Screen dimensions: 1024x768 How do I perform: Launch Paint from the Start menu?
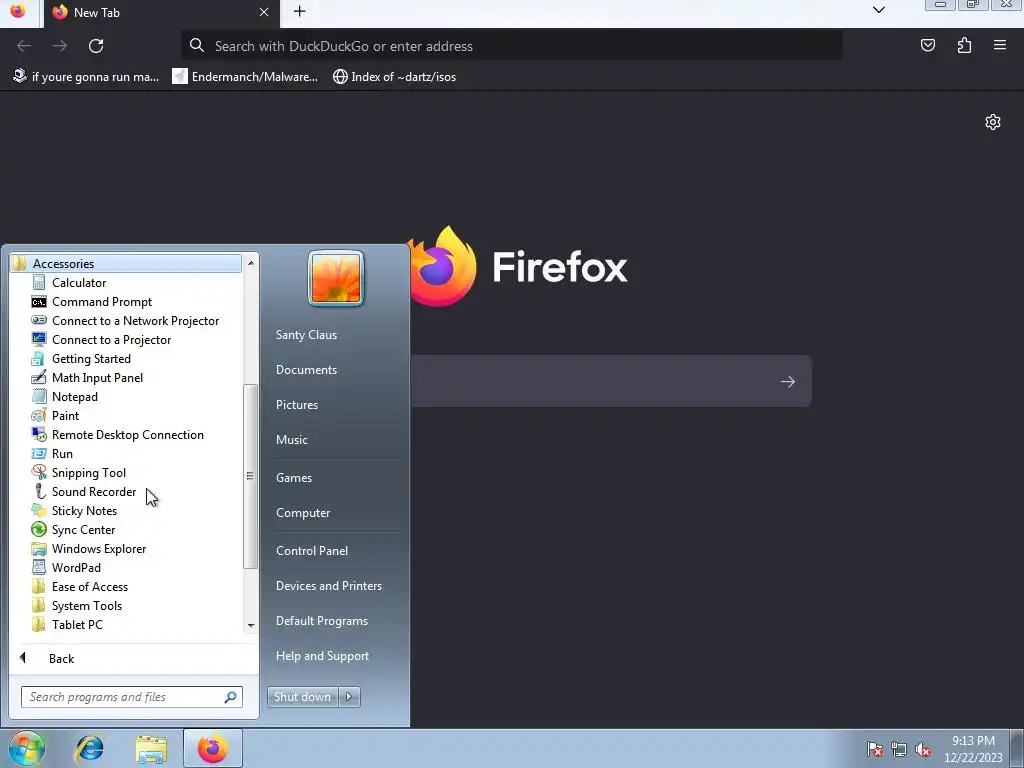pyautogui.click(x=65, y=415)
